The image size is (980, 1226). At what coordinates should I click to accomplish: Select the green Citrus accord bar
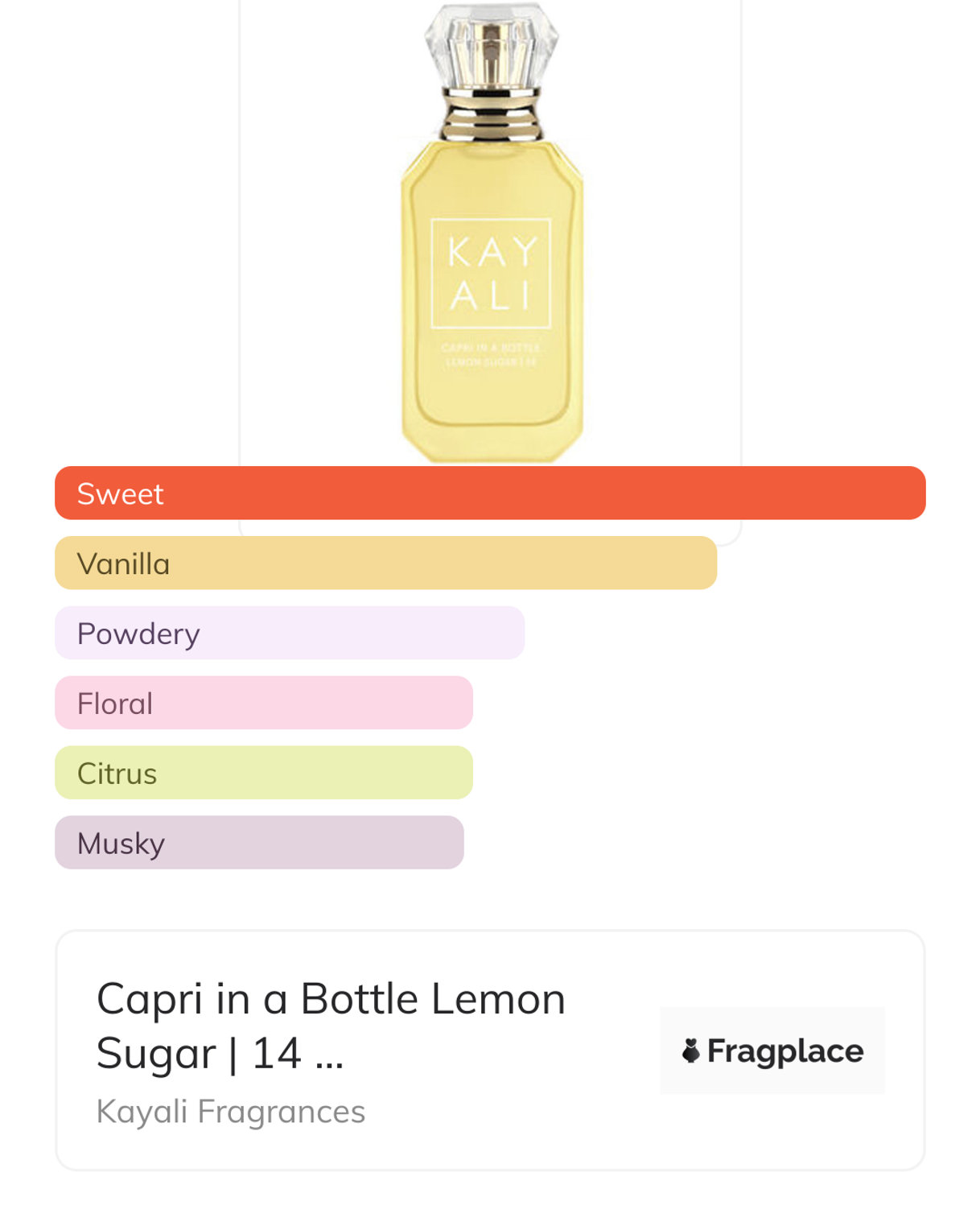coord(264,773)
